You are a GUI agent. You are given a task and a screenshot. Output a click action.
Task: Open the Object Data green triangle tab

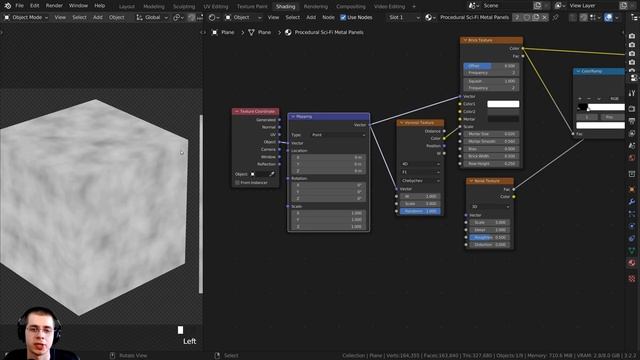[632, 251]
